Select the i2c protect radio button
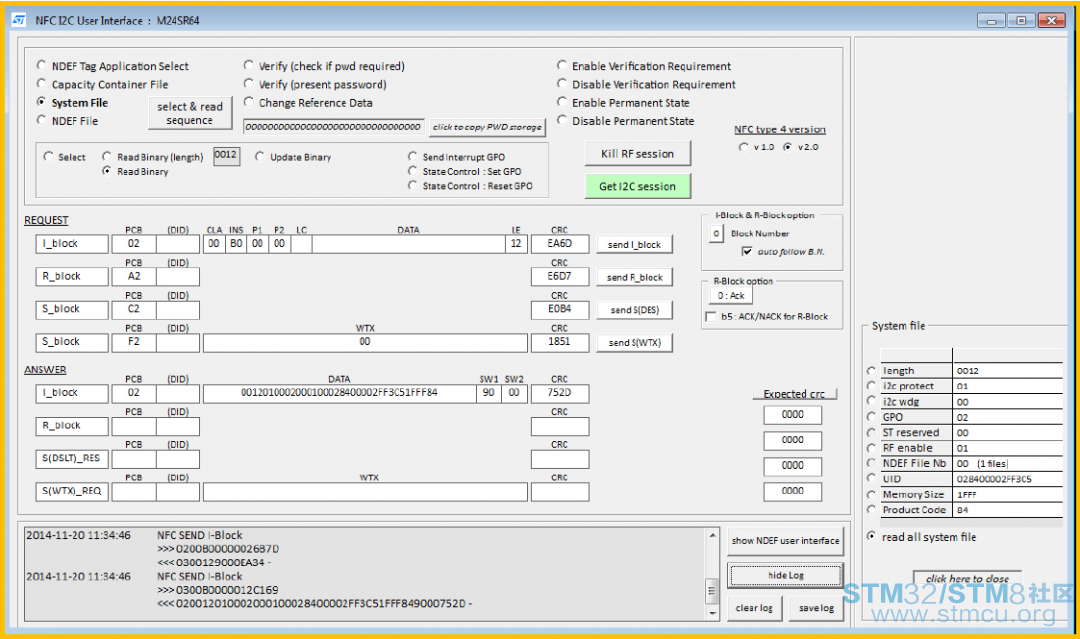1080x639 pixels. click(871, 386)
